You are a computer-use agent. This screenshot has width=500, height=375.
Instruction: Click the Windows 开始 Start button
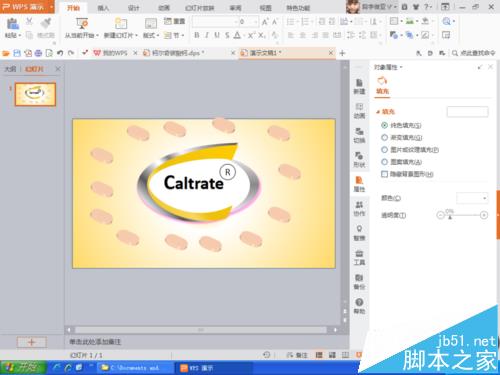tap(23, 368)
